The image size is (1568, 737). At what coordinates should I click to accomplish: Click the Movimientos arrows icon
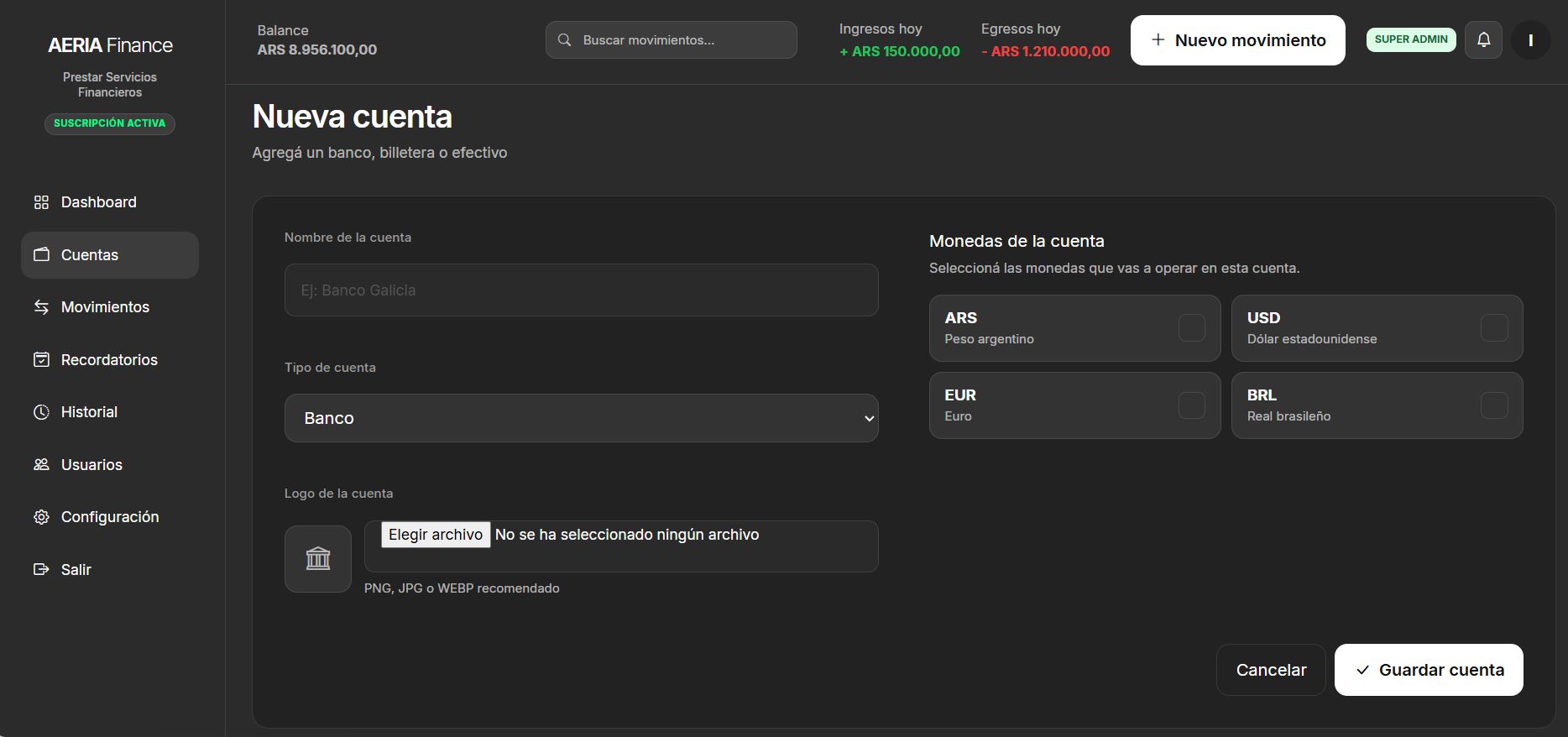(x=41, y=307)
